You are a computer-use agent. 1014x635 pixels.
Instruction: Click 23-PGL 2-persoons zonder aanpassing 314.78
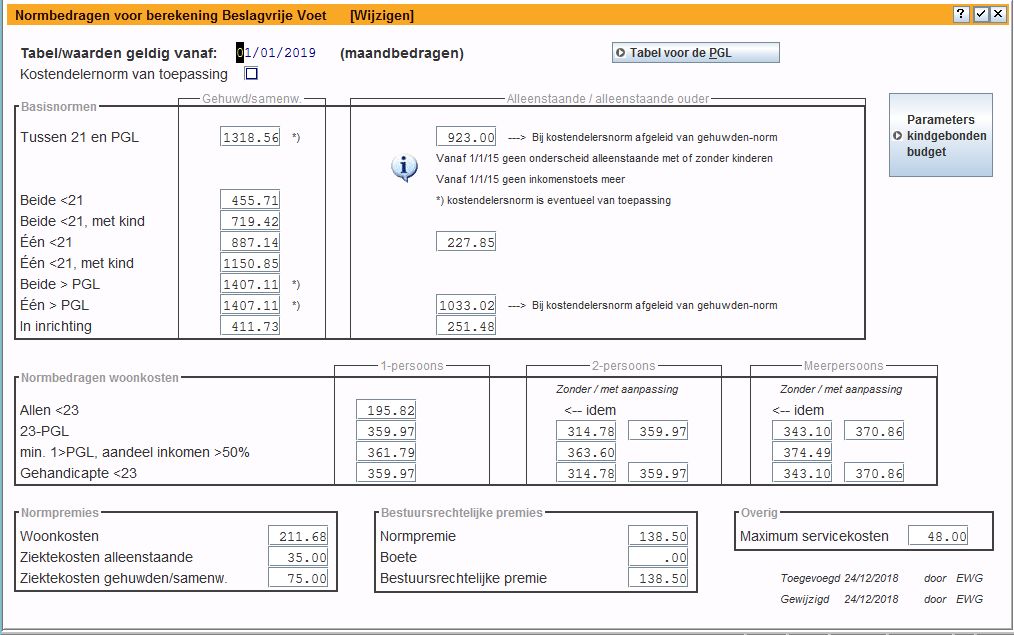(x=586, y=431)
